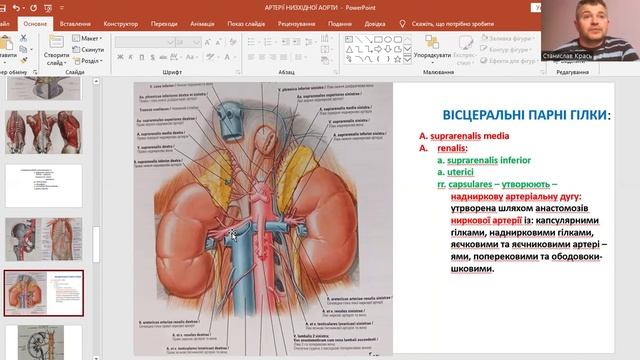
Task: Toggle Bold (Ж) formatting
Action: point(120,57)
